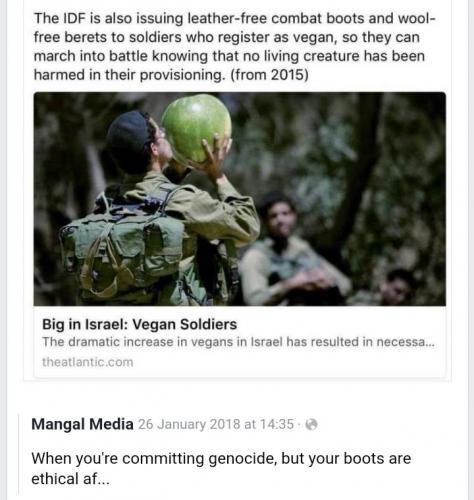The height and width of the screenshot is (500, 474).
Task: Click the soldier's green backpack in the photo
Action: pos(124,250)
